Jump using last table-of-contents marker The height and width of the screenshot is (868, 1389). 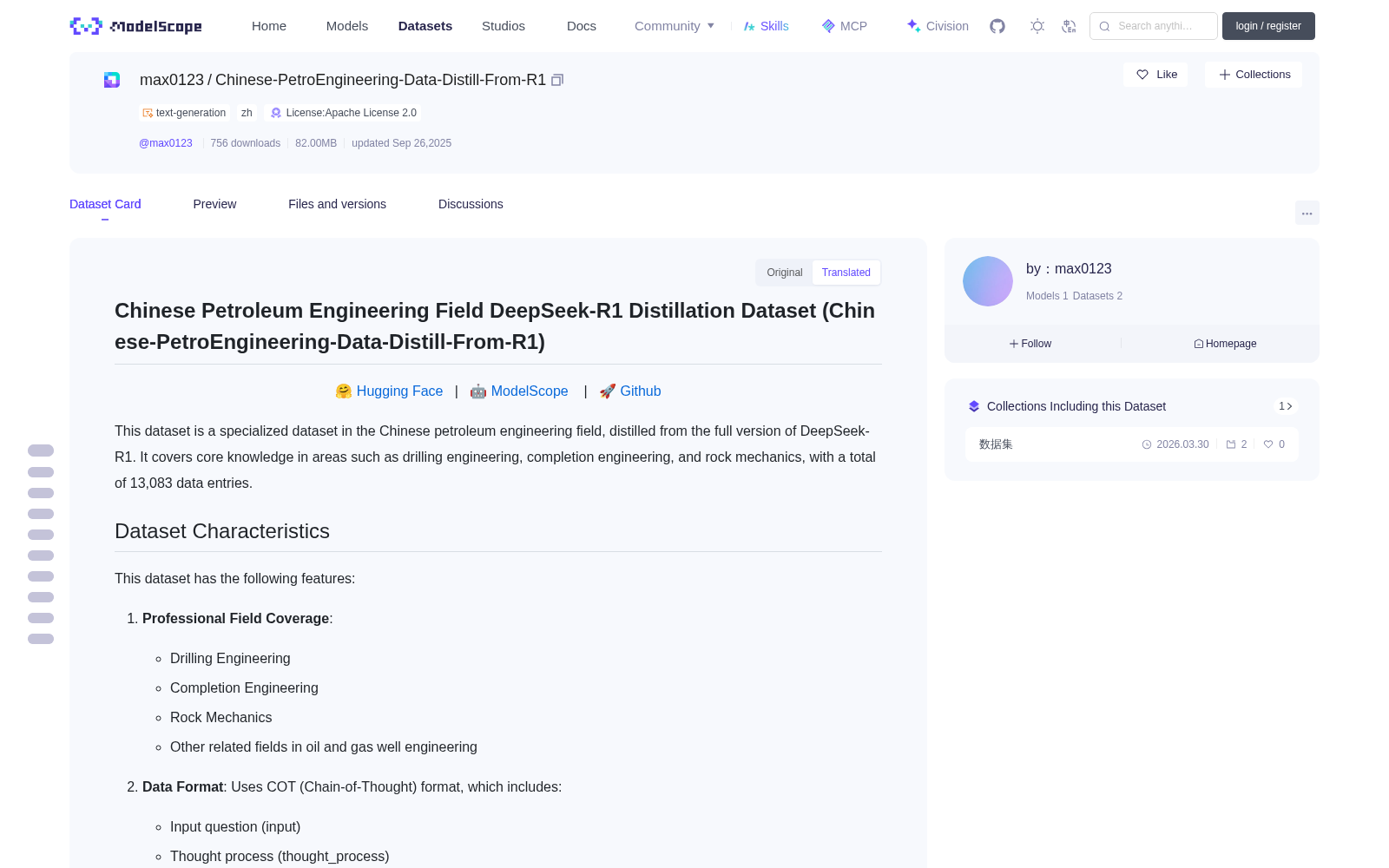[x=41, y=639]
